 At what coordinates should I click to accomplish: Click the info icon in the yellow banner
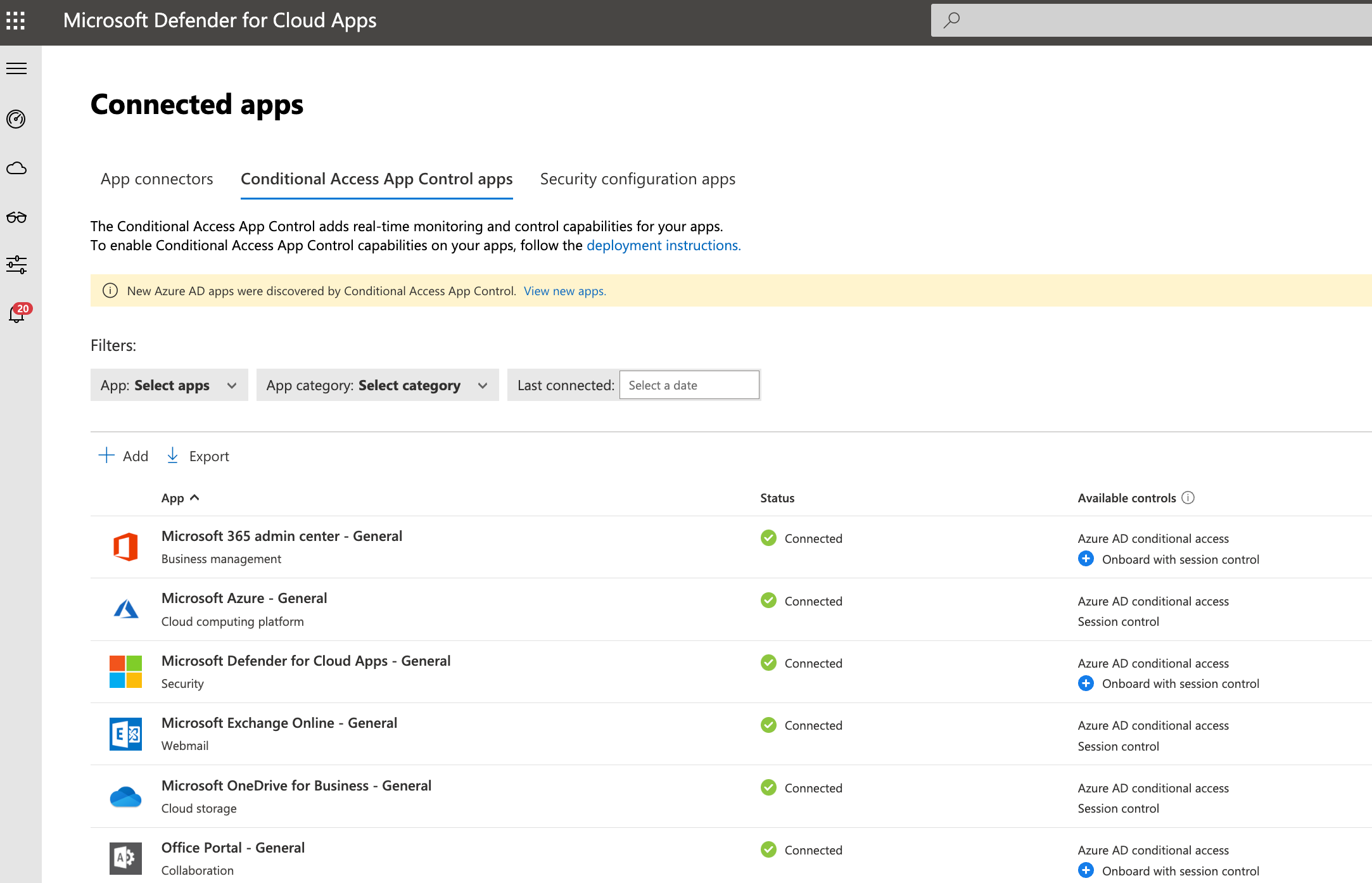click(x=110, y=291)
